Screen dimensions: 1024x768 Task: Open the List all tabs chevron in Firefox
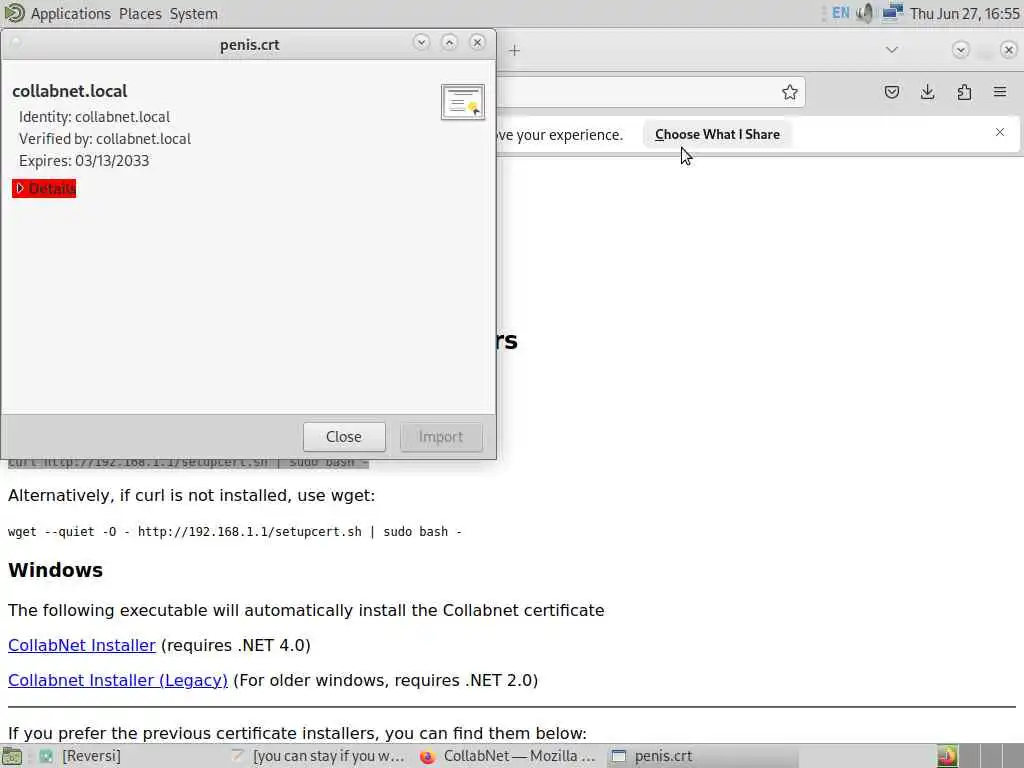click(891, 50)
